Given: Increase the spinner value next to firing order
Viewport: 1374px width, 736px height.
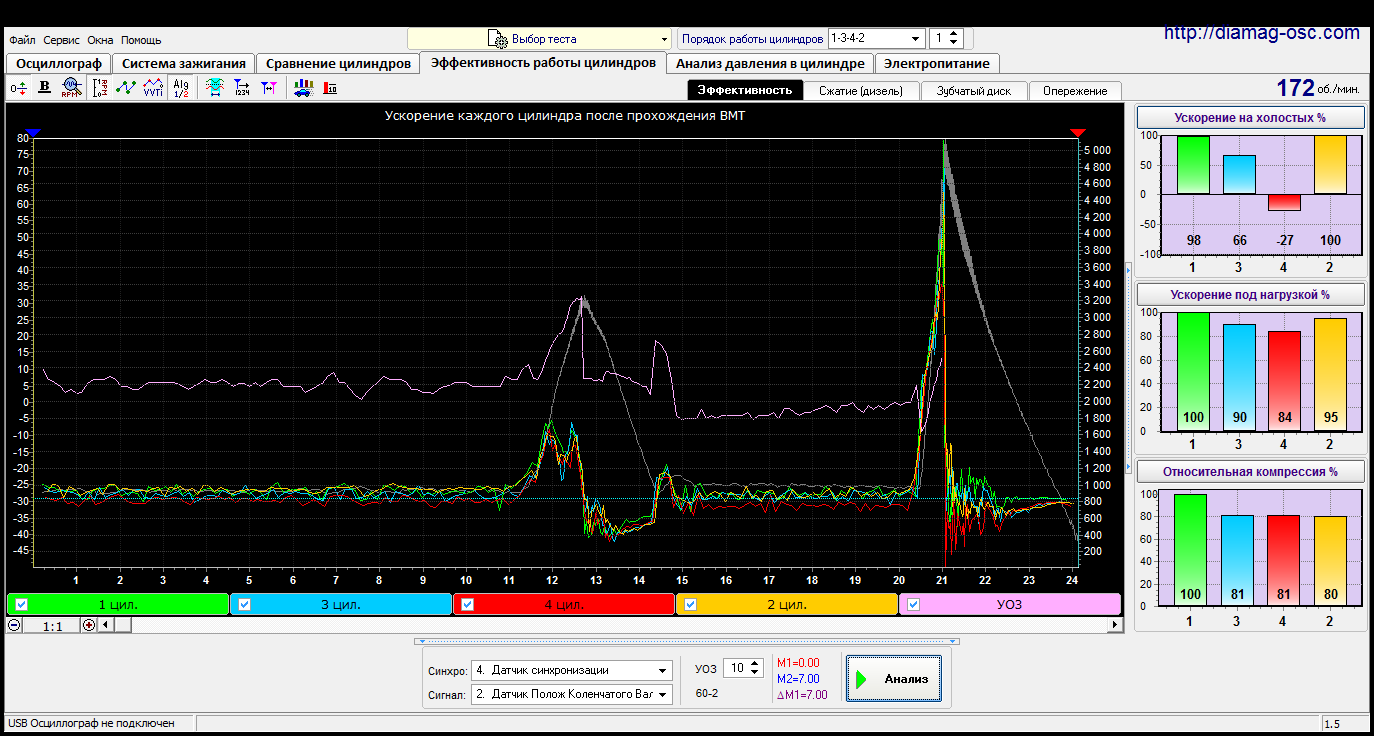Looking at the screenshot, I should (953, 34).
